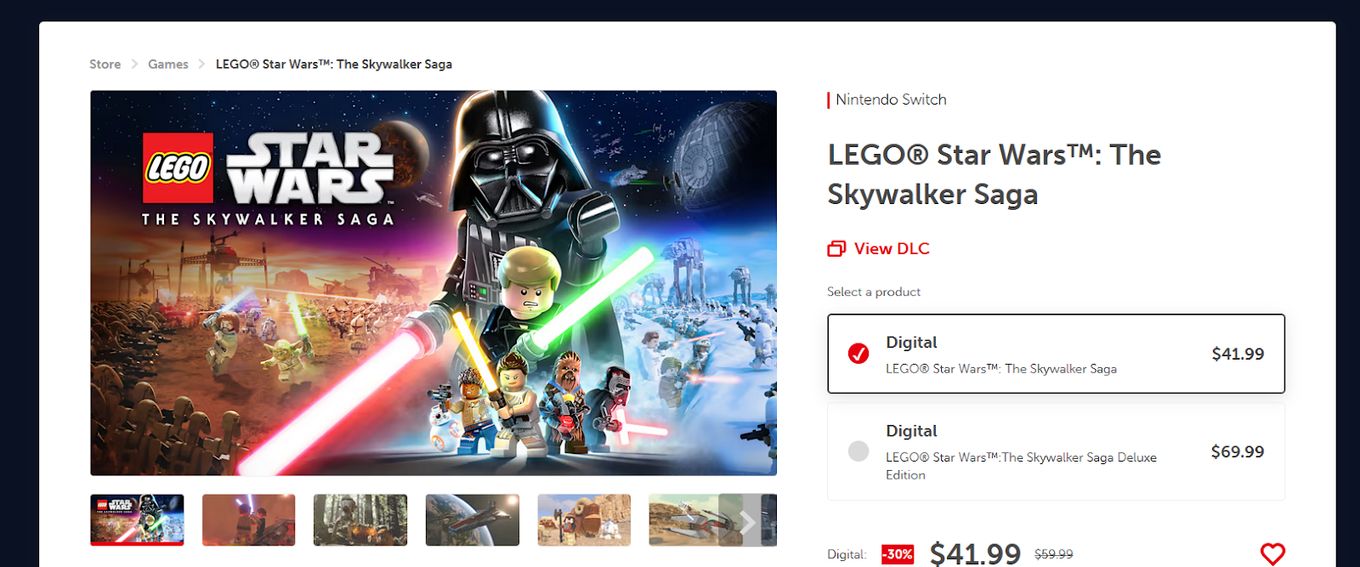This screenshot has height=567, width=1360.
Task: Select the second lightsaber duel thumbnail
Action: click(249, 520)
